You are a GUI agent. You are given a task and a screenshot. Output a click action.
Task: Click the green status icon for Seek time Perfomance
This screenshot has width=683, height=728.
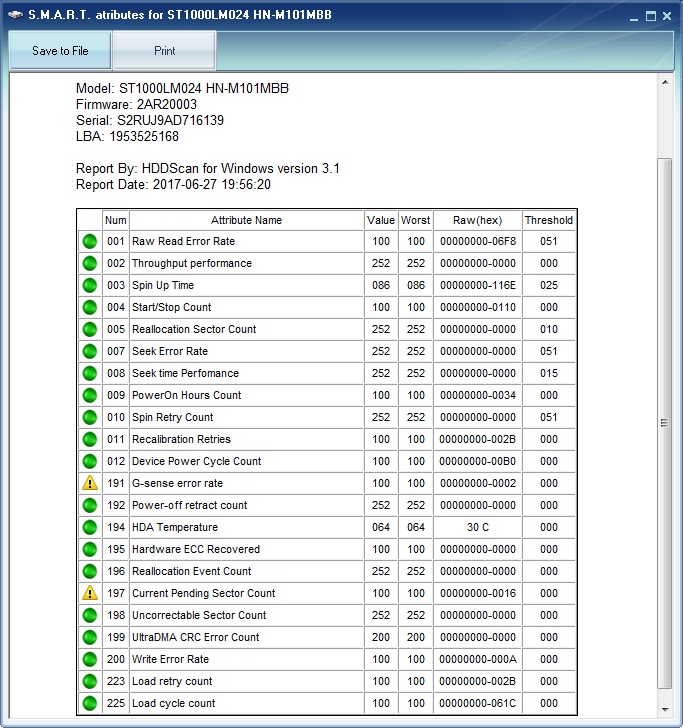[x=90, y=373]
